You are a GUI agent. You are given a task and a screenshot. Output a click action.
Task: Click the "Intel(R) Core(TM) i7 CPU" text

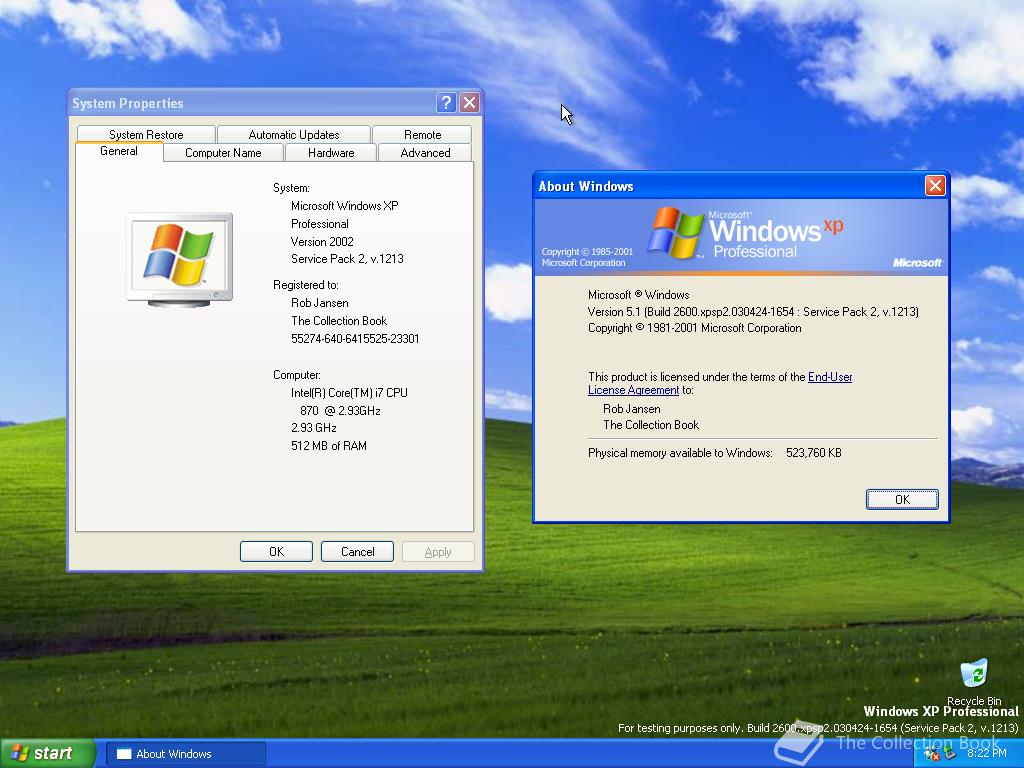tap(349, 392)
